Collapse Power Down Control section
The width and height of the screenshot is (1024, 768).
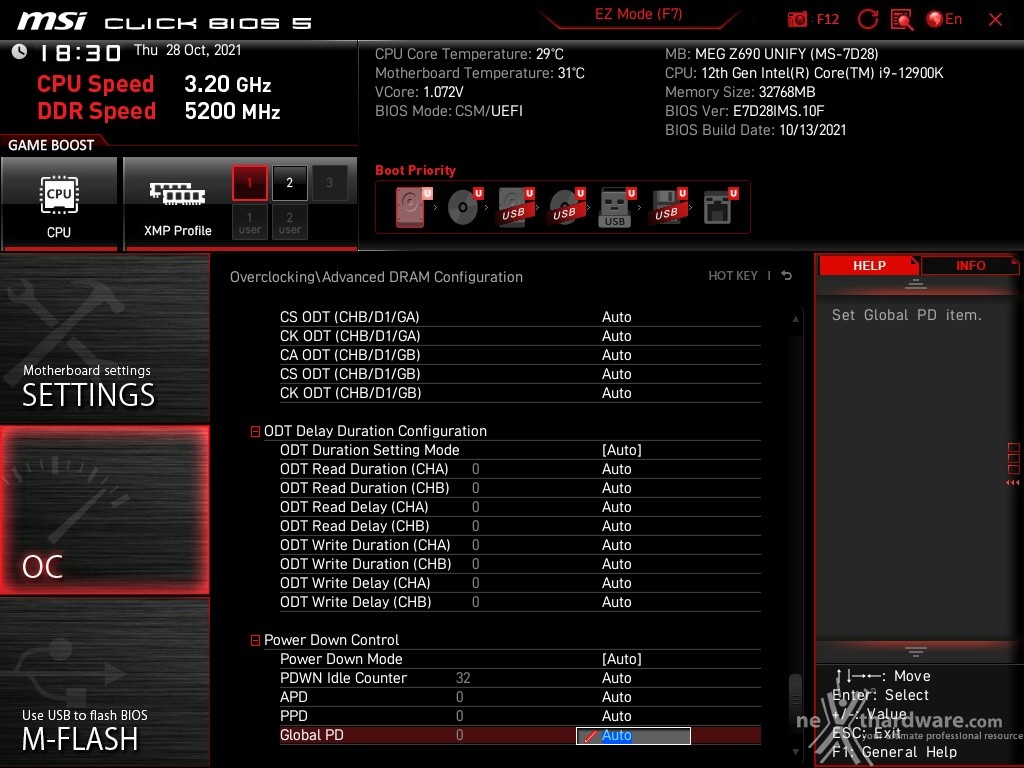255,641
